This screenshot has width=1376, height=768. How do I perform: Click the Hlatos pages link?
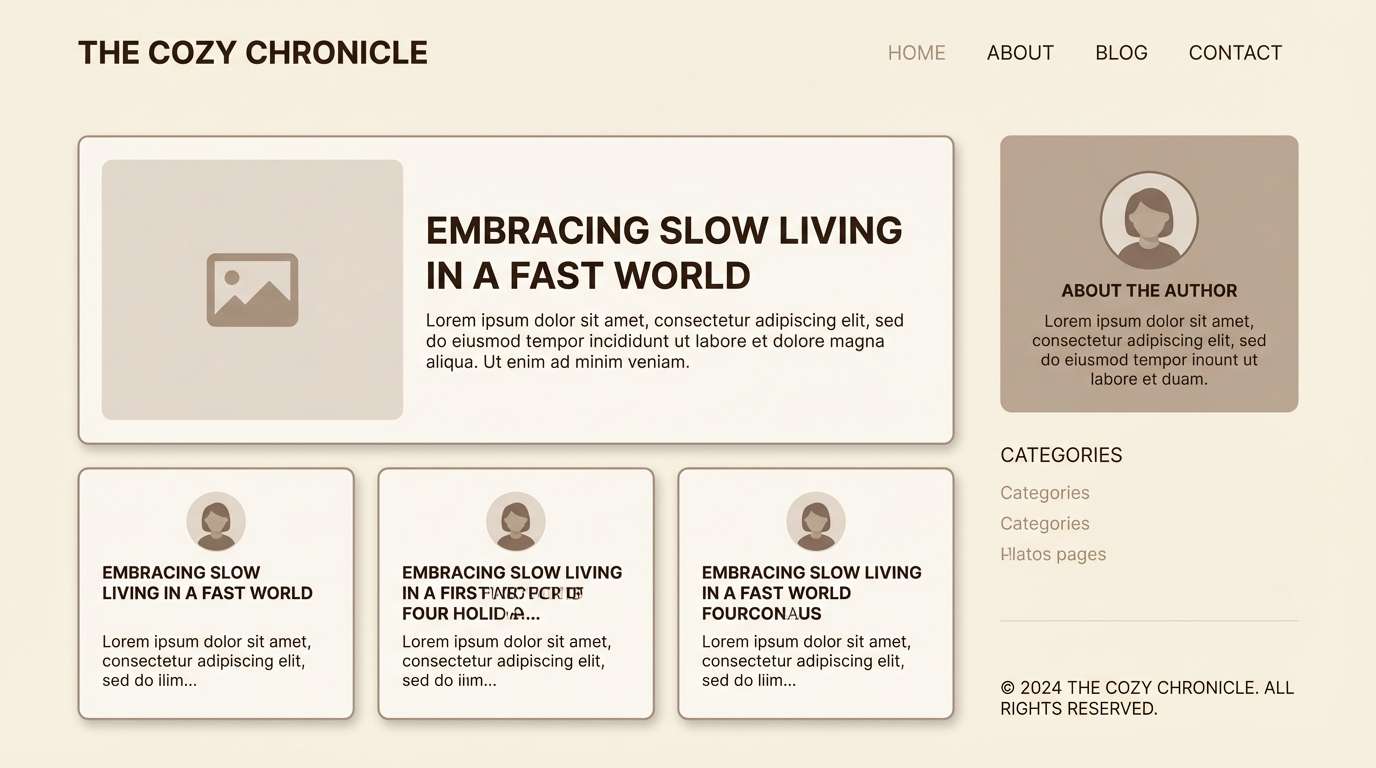tap(1053, 553)
